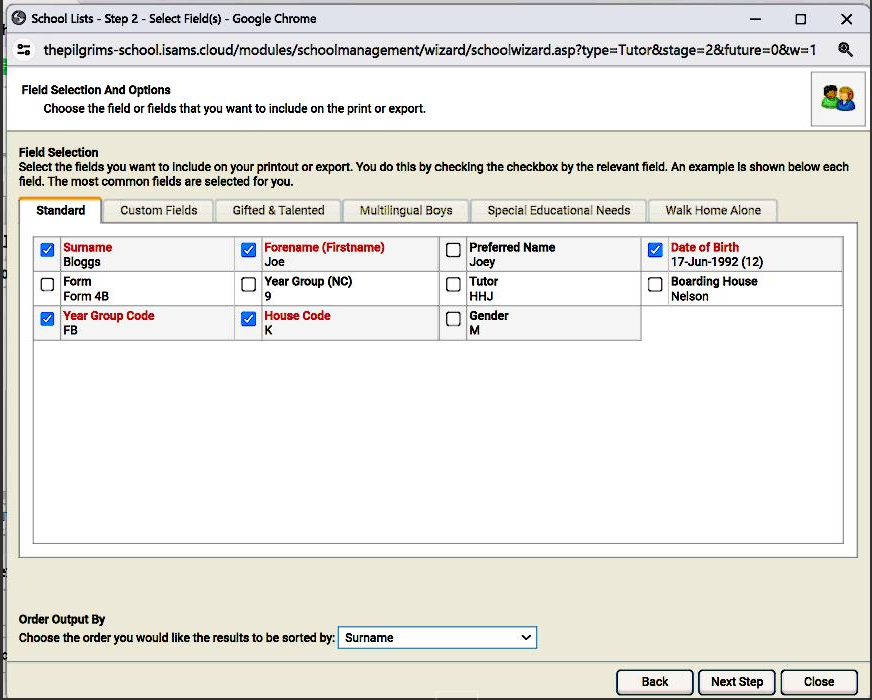Click the URL address bar text
Image resolution: width=872 pixels, height=700 pixels.
pyautogui.click(x=430, y=50)
